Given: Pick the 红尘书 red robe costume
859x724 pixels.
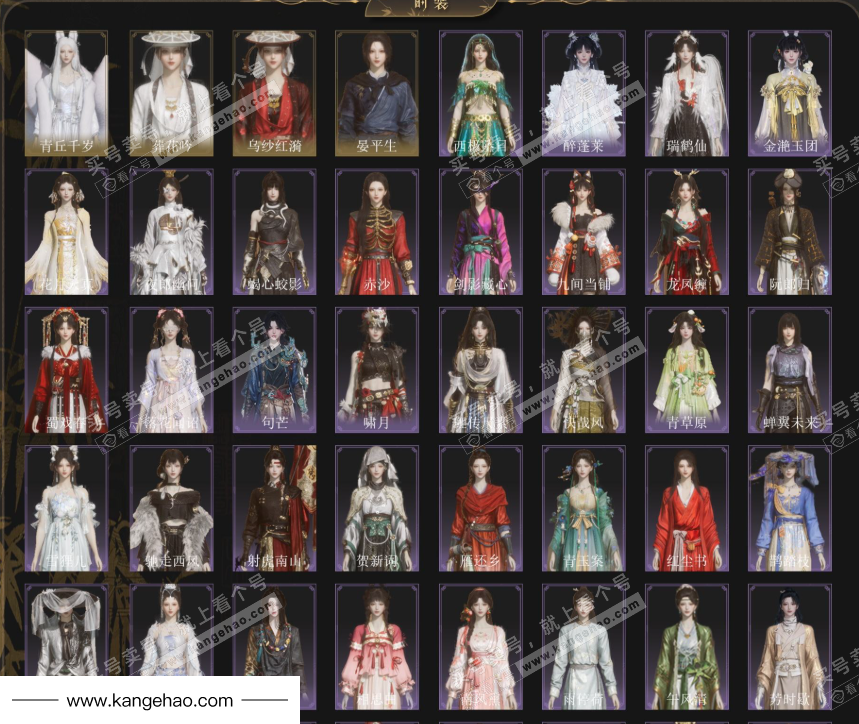Looking at the screenshot, I should pos(686,509).
